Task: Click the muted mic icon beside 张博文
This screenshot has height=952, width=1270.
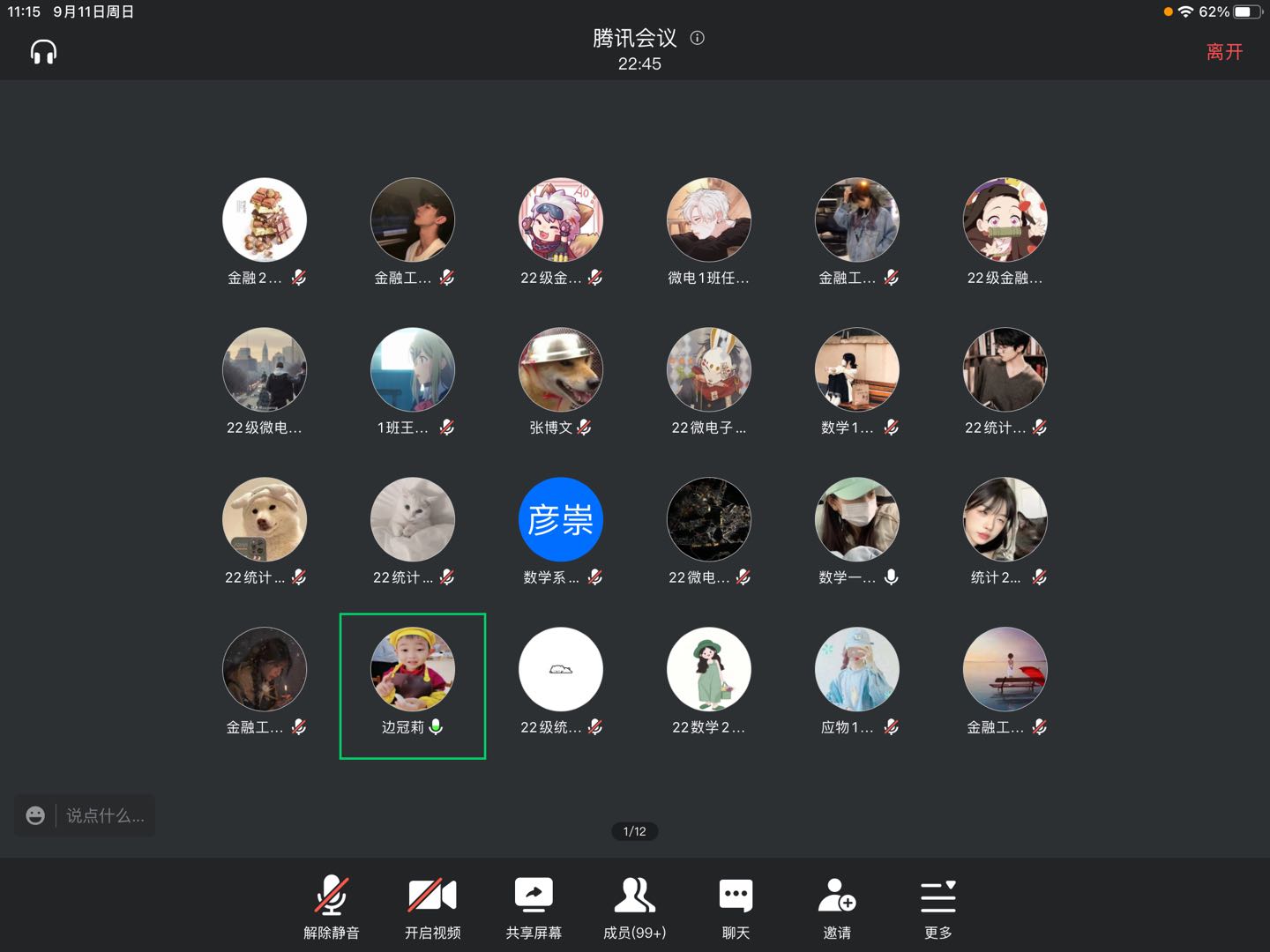Action: 584,428
